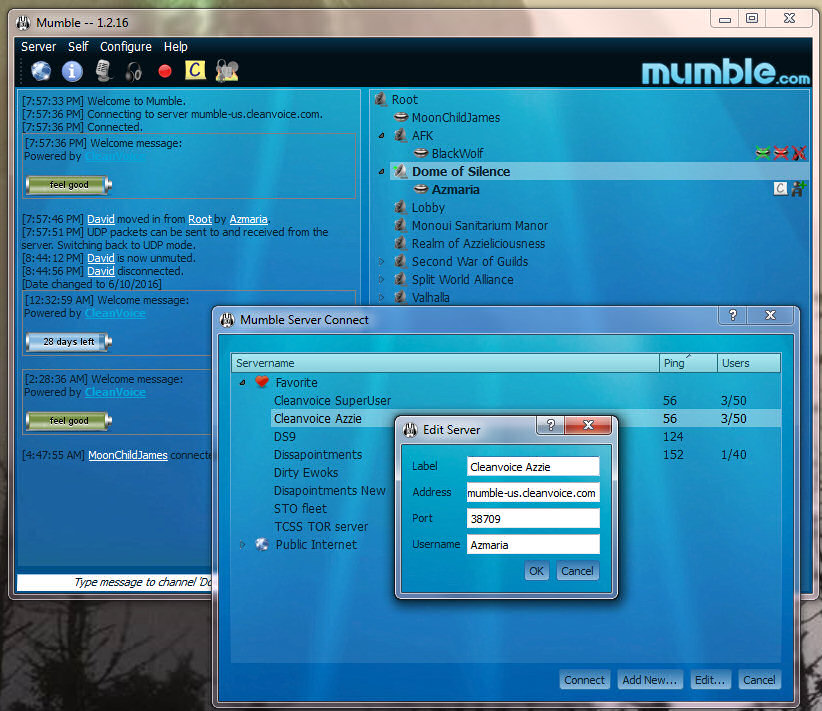Image resolution: width=822 pixels, height=711 pixels.
Task: Open server information via the blue info icon
Action: coord(72,71)
